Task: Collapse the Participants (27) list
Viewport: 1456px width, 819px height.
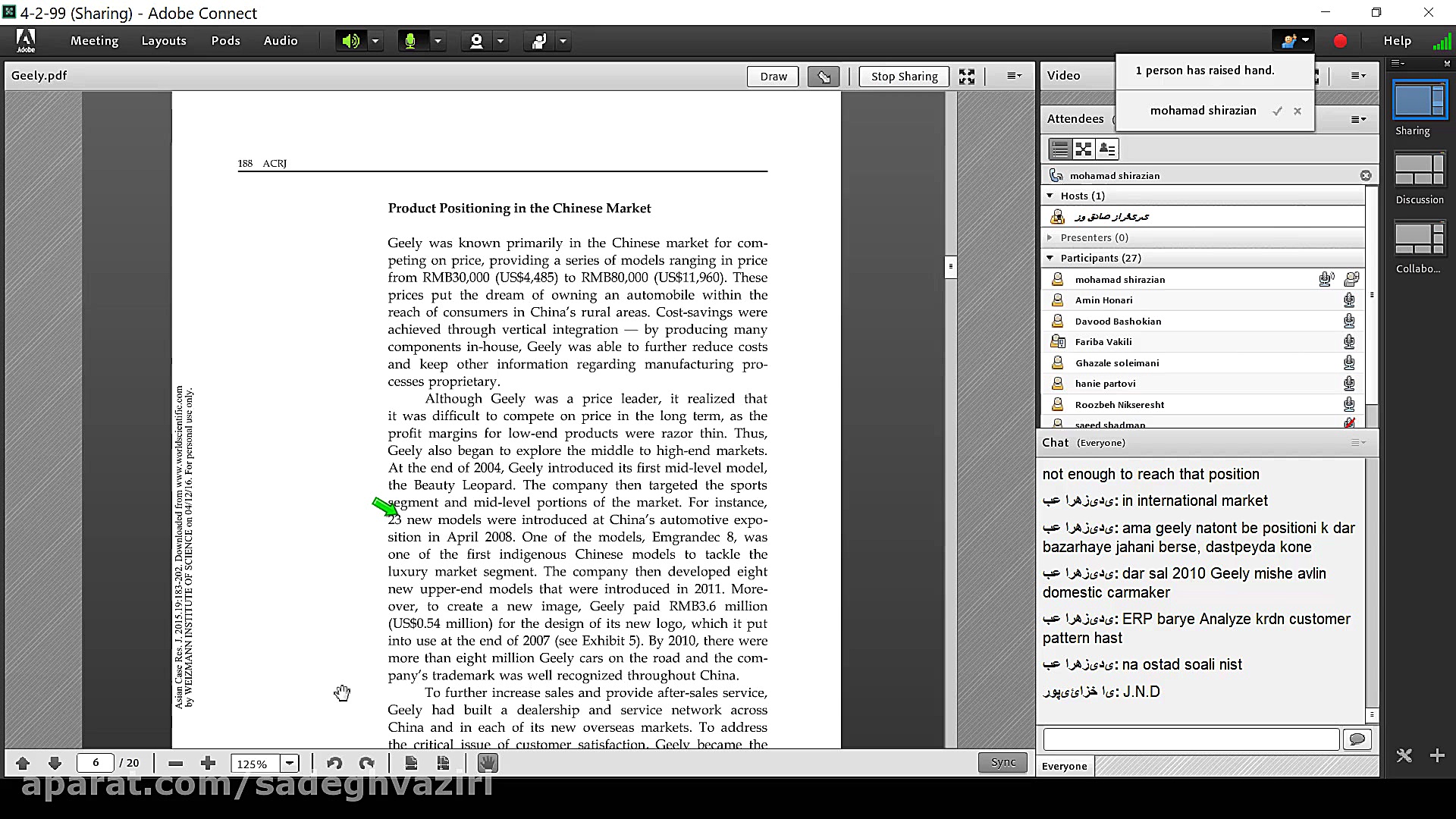Action: coord(1050,258)
